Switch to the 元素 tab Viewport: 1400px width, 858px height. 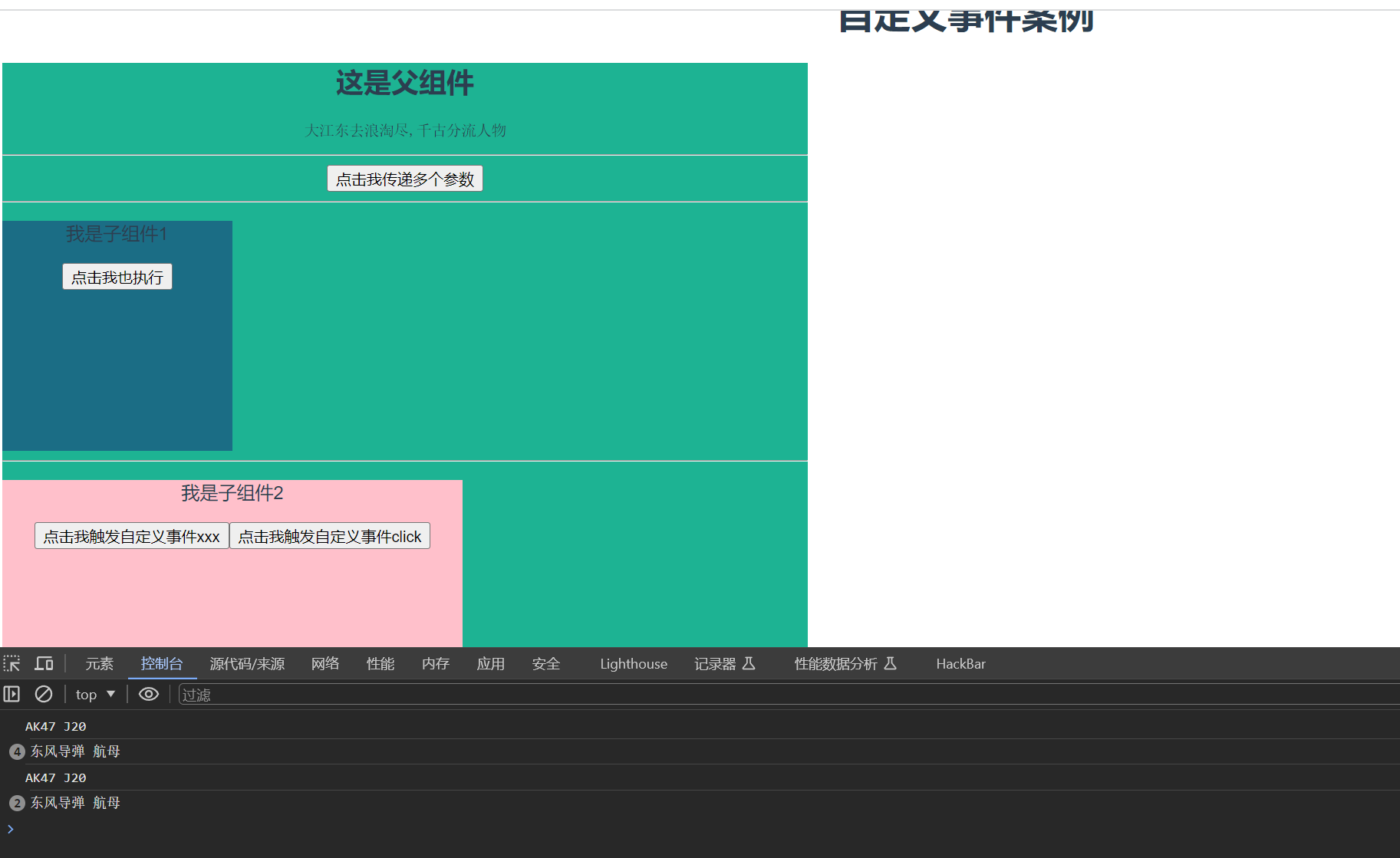click(x=99, y=664)
